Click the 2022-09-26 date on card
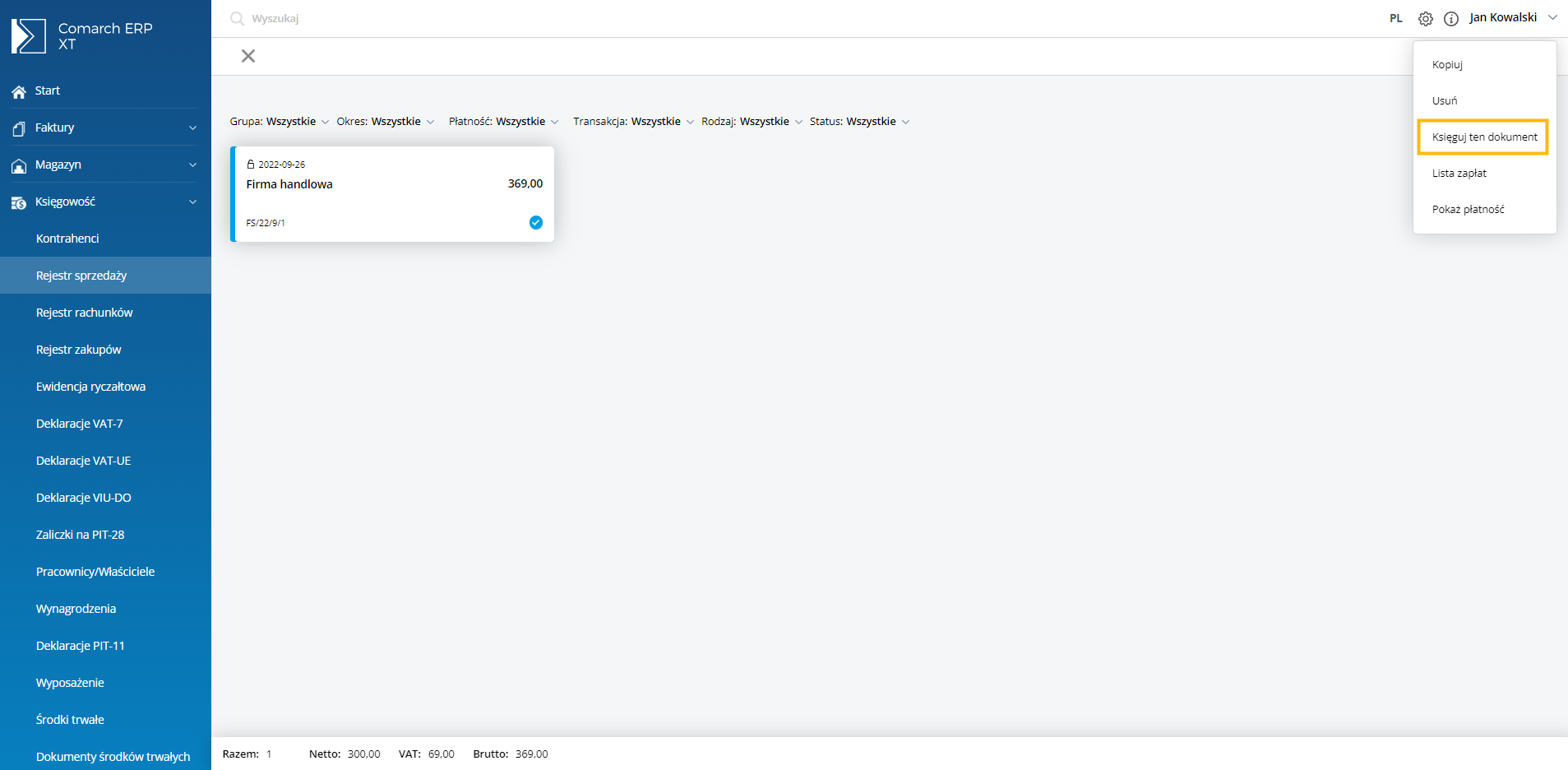Image resolution: width=1568 pixels, height=770 pixels. 281,165
